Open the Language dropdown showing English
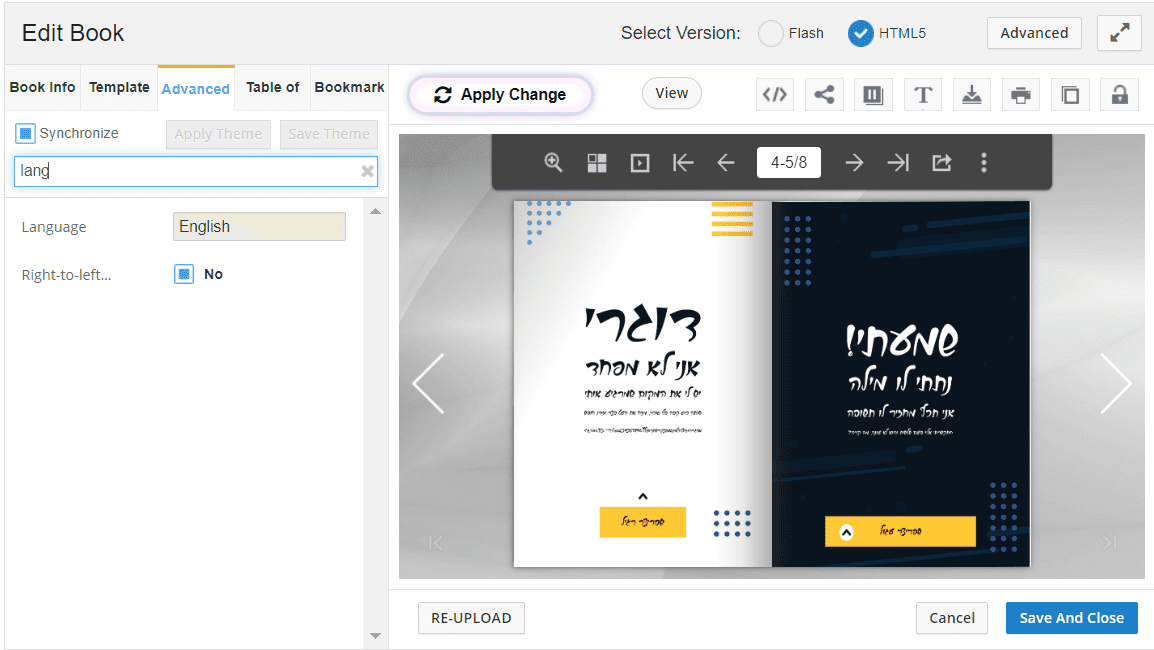1154x650 pixels. (x=259, y=227)
